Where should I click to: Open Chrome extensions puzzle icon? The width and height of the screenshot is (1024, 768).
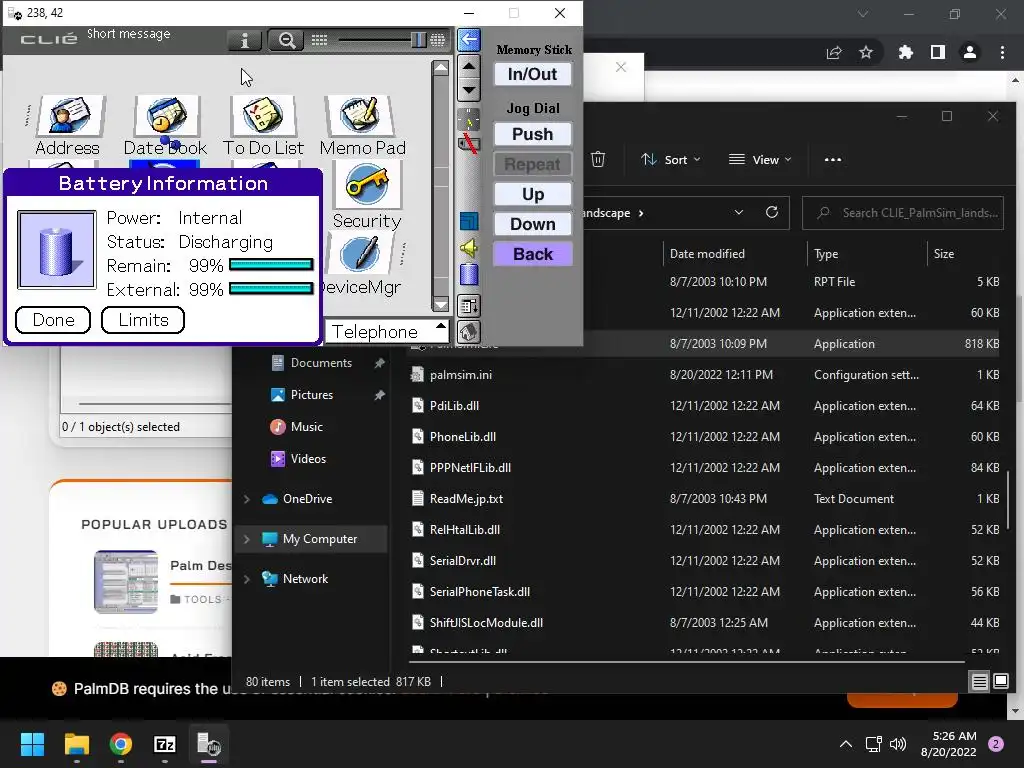(905, 52)
